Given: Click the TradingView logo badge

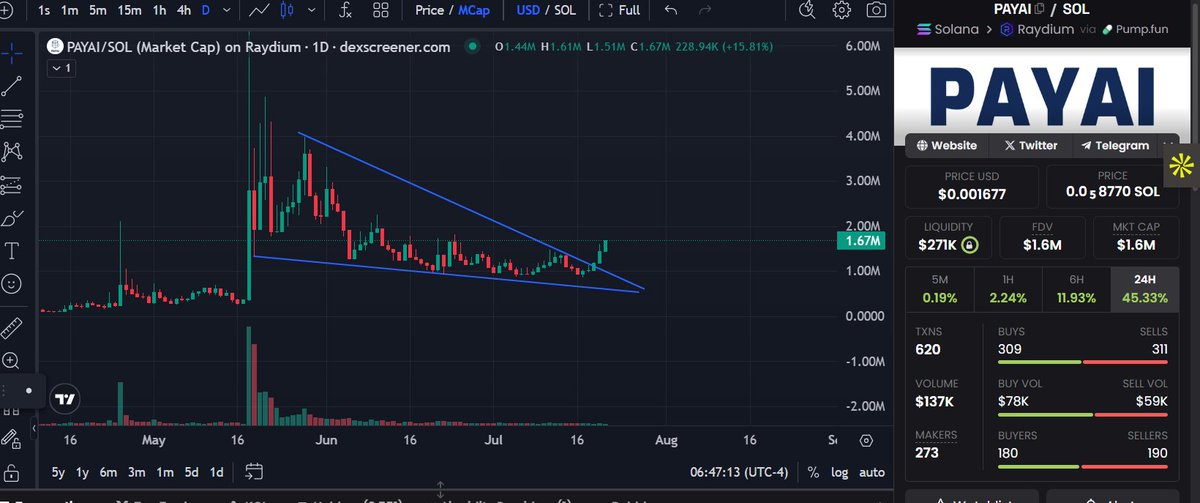Looking at the screenshot, I should click(x=66, y=400).
